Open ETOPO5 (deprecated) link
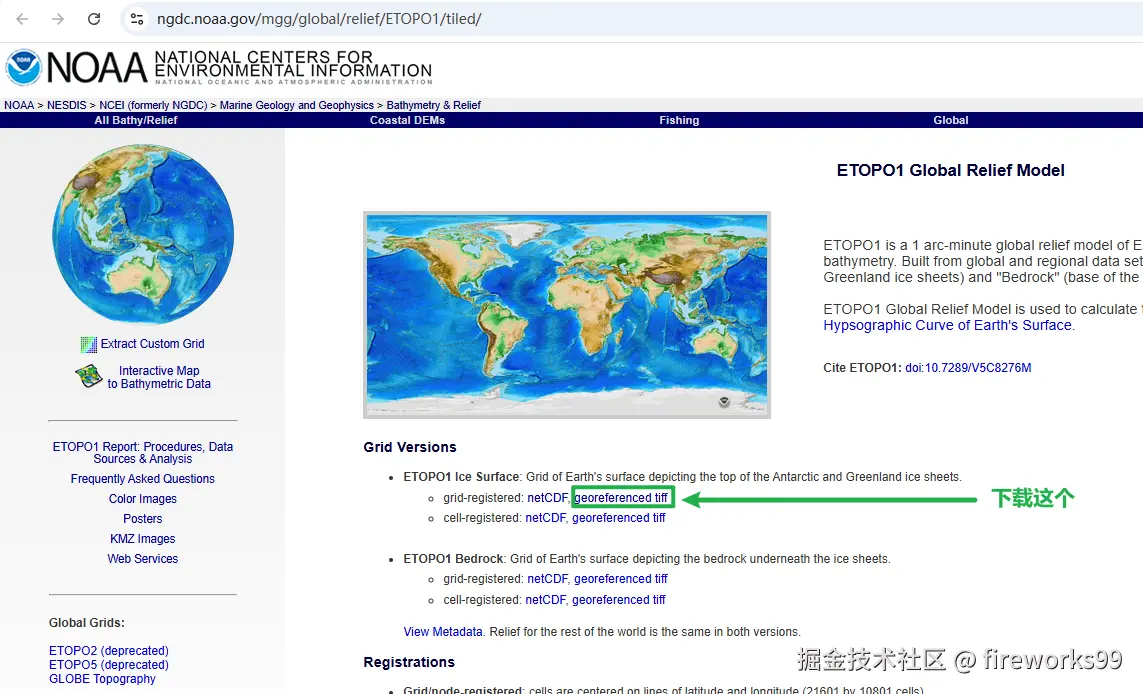Viewport: 1143px width, 694px height. point(109,665)
